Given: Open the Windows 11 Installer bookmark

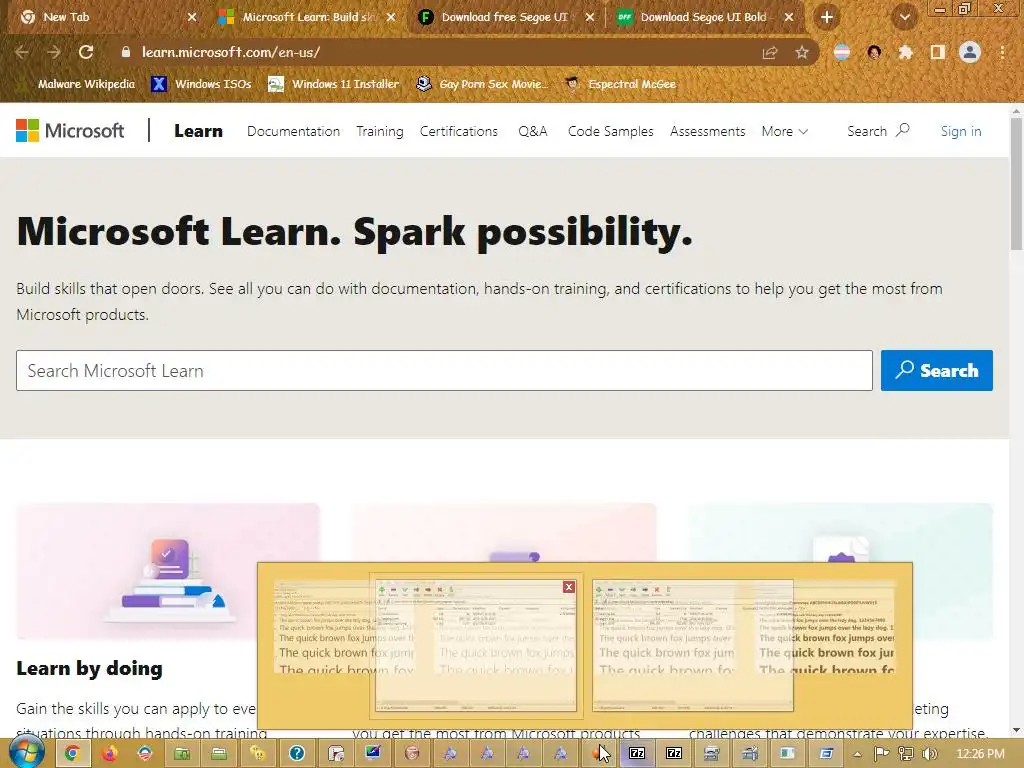Looking at the screenshot, I should (x=334, y=84).
